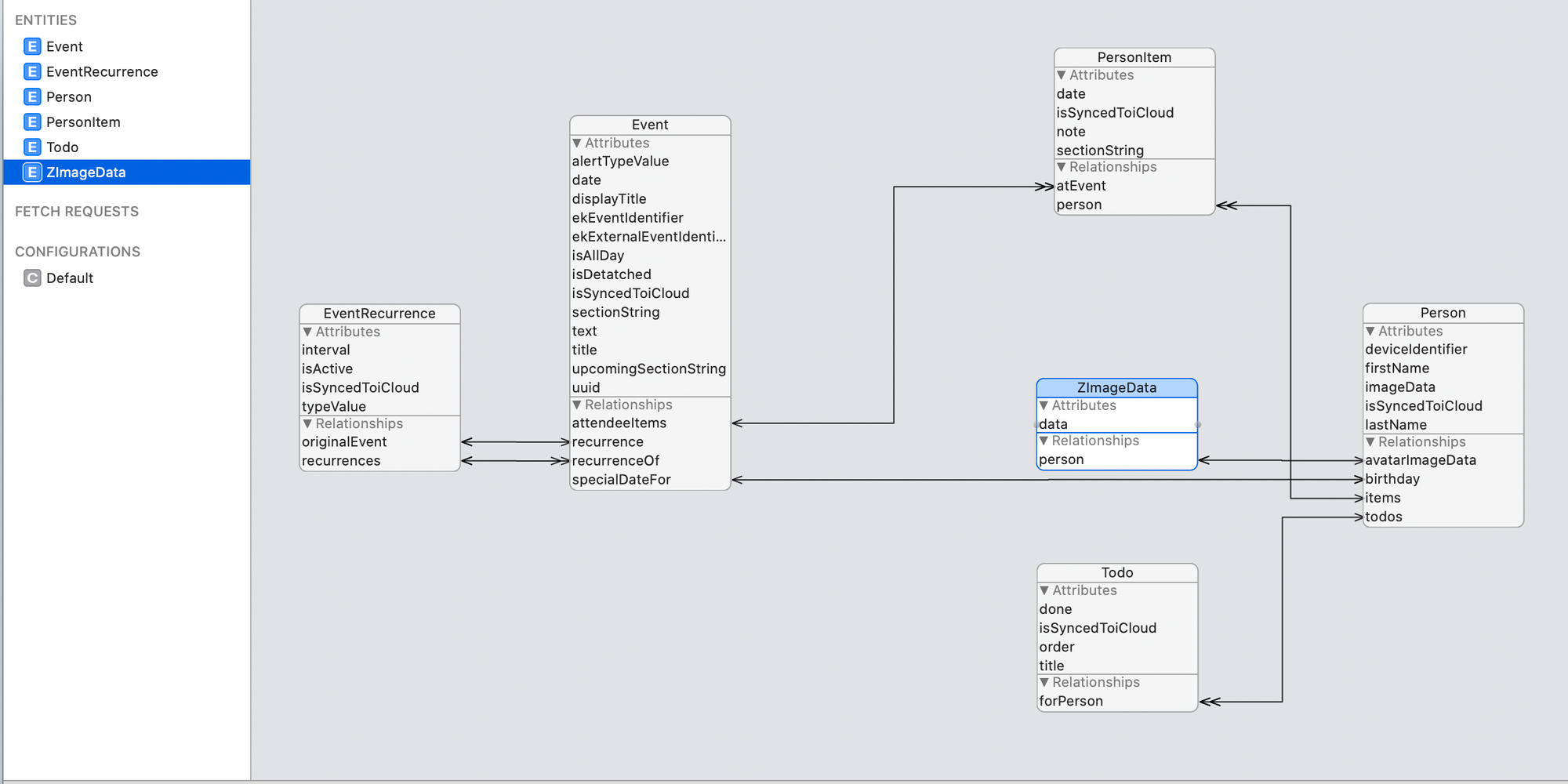1568x784 pixels.
Task: Click the Person entity icon in sidebar
Action: coord(32,97)
